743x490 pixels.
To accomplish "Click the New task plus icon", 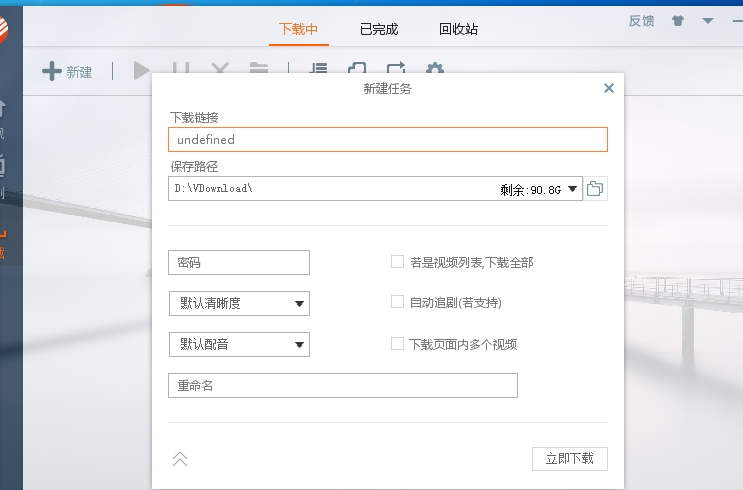I will [x=52, y=71].
